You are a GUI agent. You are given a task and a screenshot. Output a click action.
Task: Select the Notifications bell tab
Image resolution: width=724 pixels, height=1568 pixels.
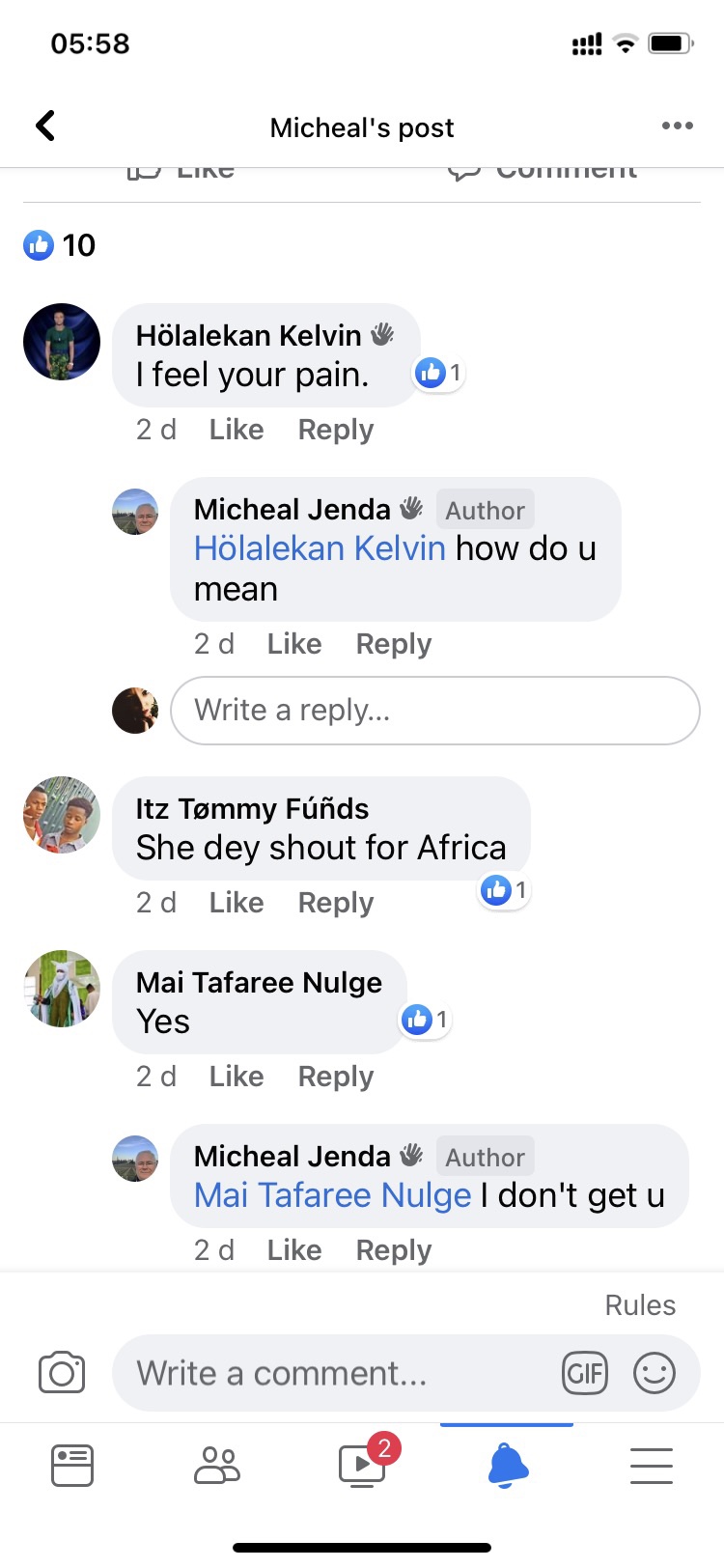click(x=508, y=1465)
